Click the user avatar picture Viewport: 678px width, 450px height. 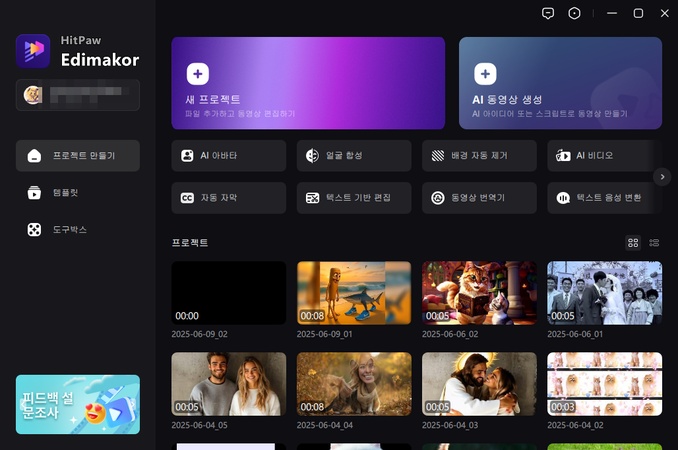pos(33,95)
